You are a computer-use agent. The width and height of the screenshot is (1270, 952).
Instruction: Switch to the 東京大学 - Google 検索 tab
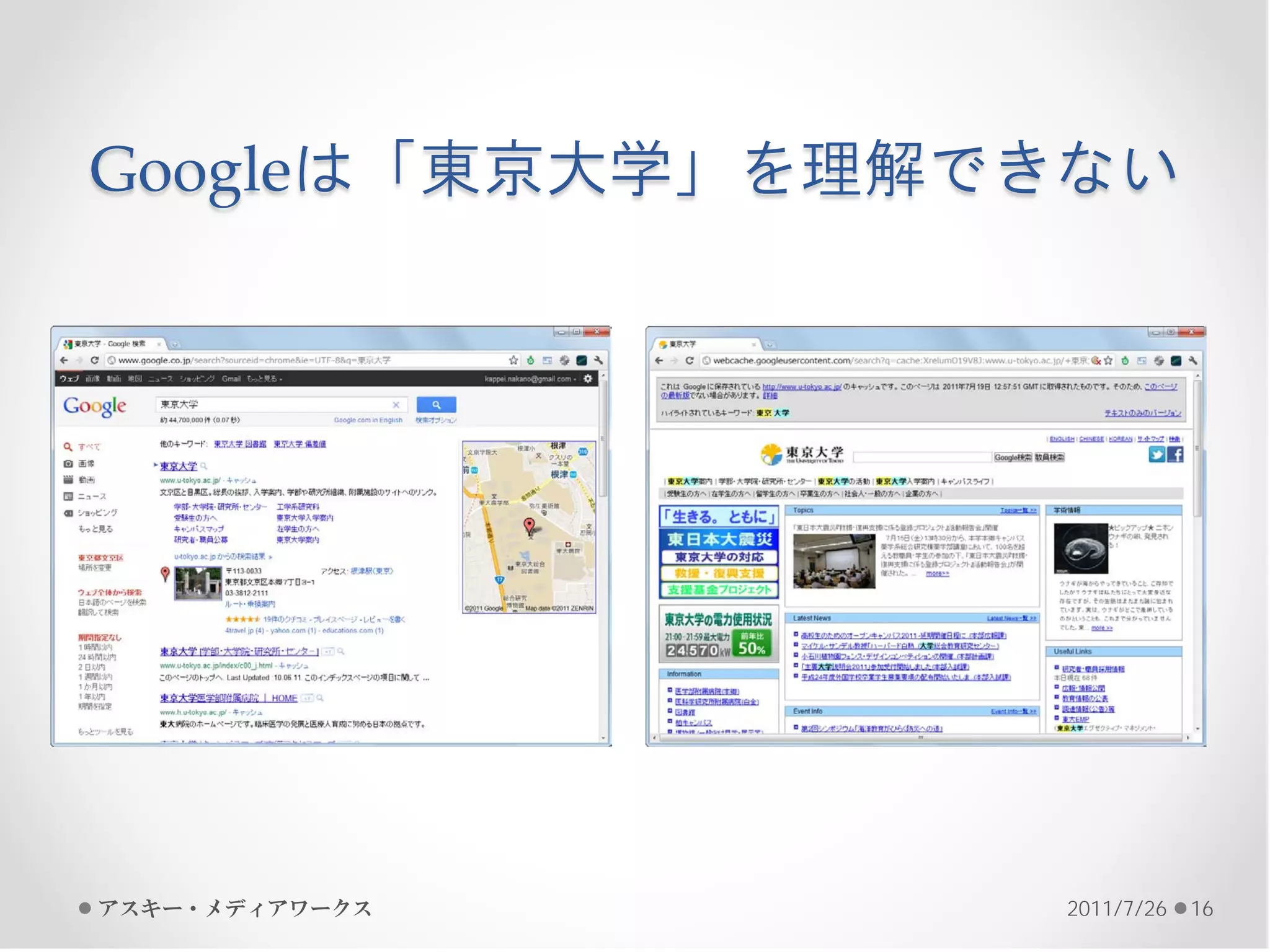tap(110, 343)
